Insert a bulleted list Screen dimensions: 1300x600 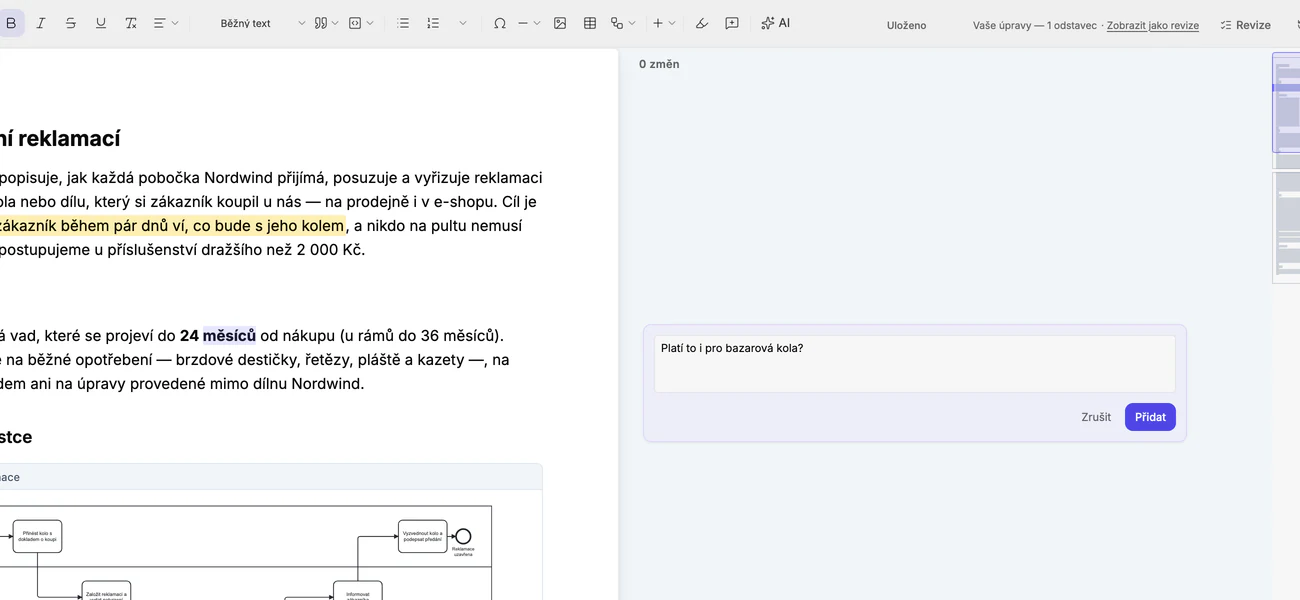[403, 23]
